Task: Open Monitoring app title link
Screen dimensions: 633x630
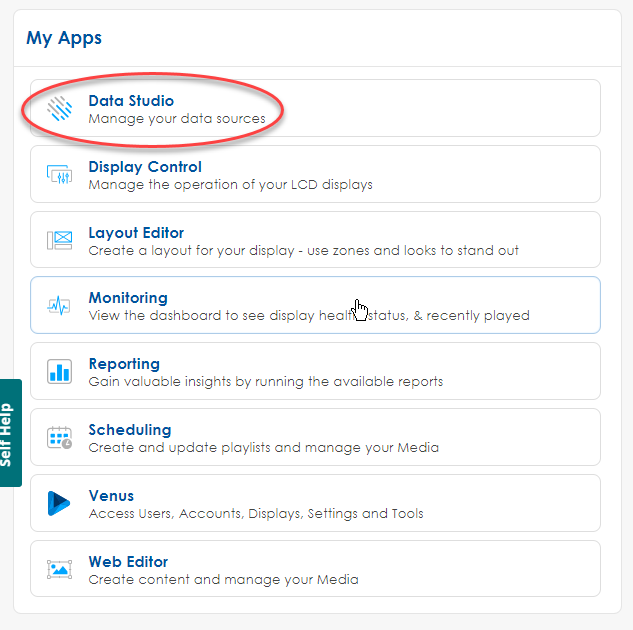Action: (x=128, y=298)
